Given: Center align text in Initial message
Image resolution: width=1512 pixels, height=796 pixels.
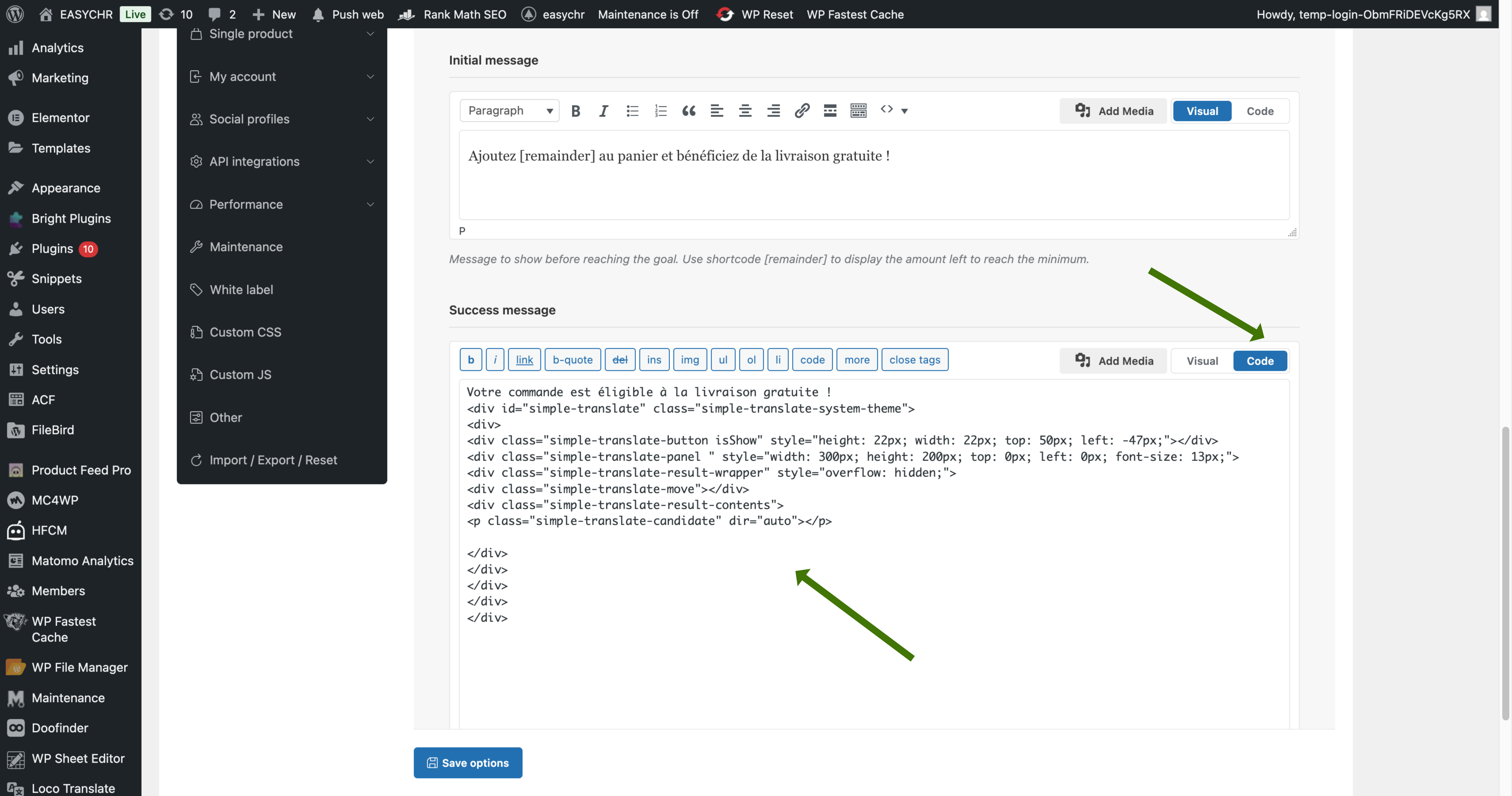Looking at the screenshot, I should 745,111.
